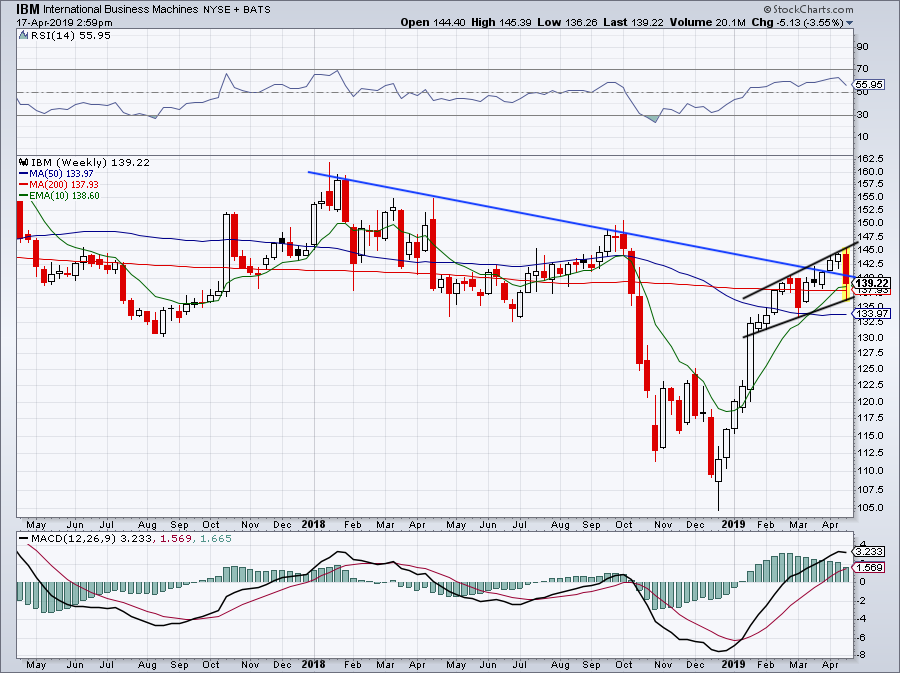Click the 3.233 MACD value tag
The image size is (900, 673).
coord(869,551)
